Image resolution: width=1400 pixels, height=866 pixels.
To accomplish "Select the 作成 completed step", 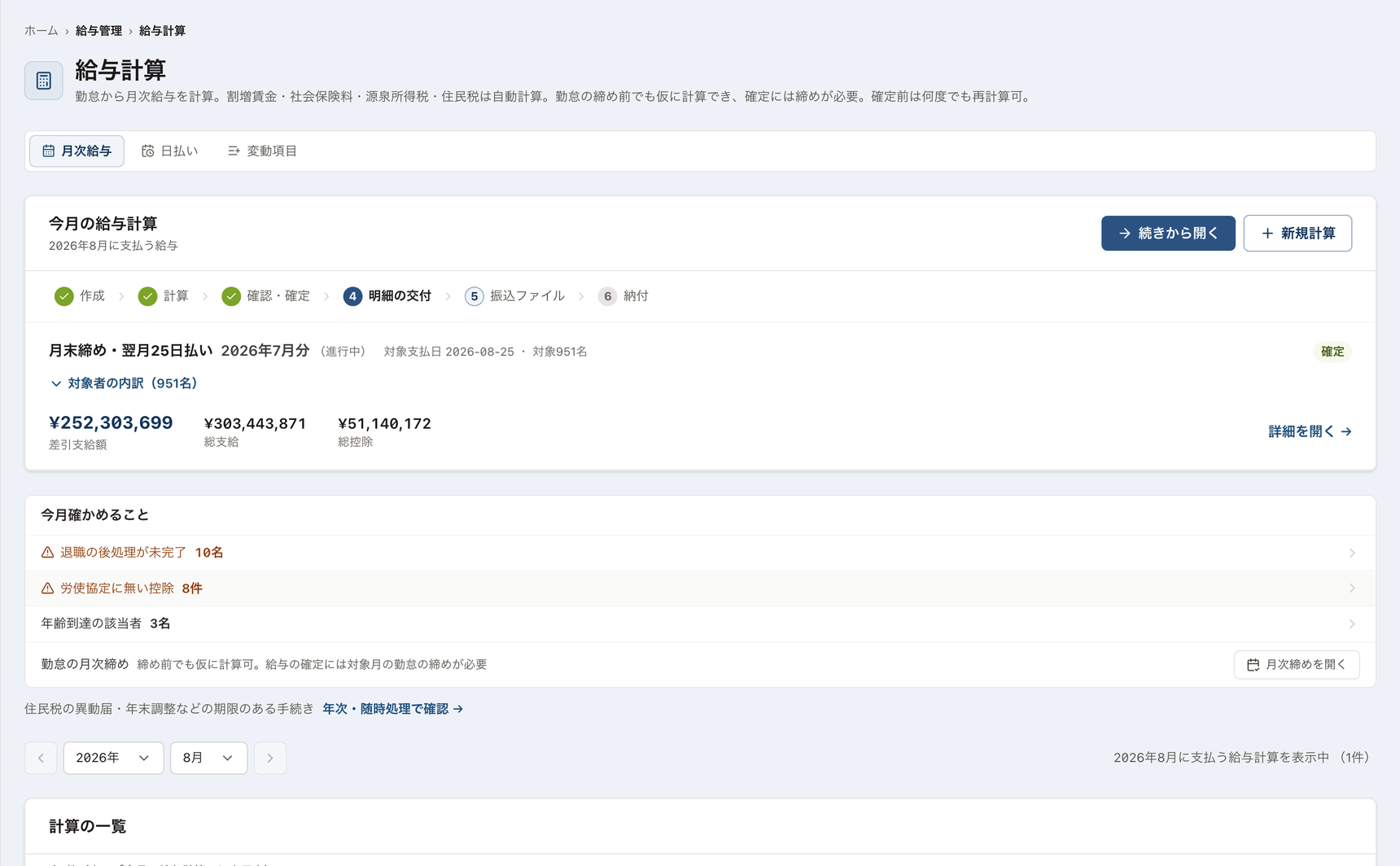I will pos(80,296).
